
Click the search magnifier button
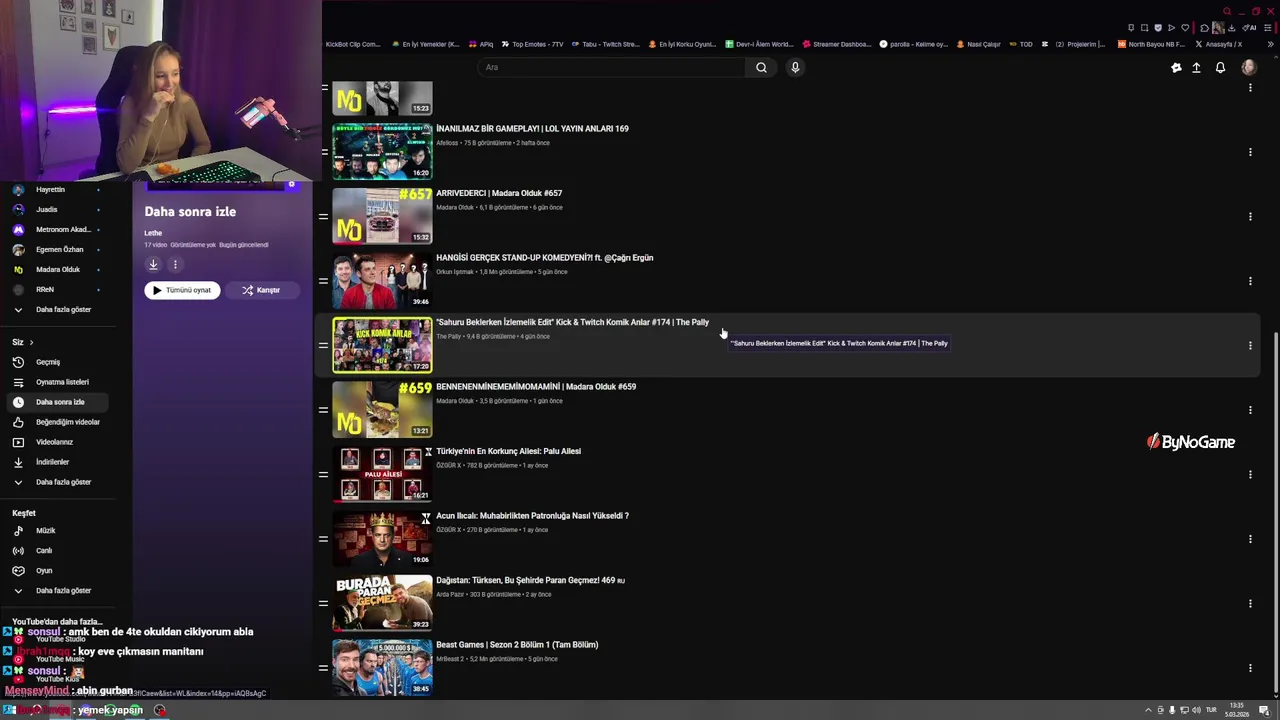pyautogui.click(x=761, y=67)
